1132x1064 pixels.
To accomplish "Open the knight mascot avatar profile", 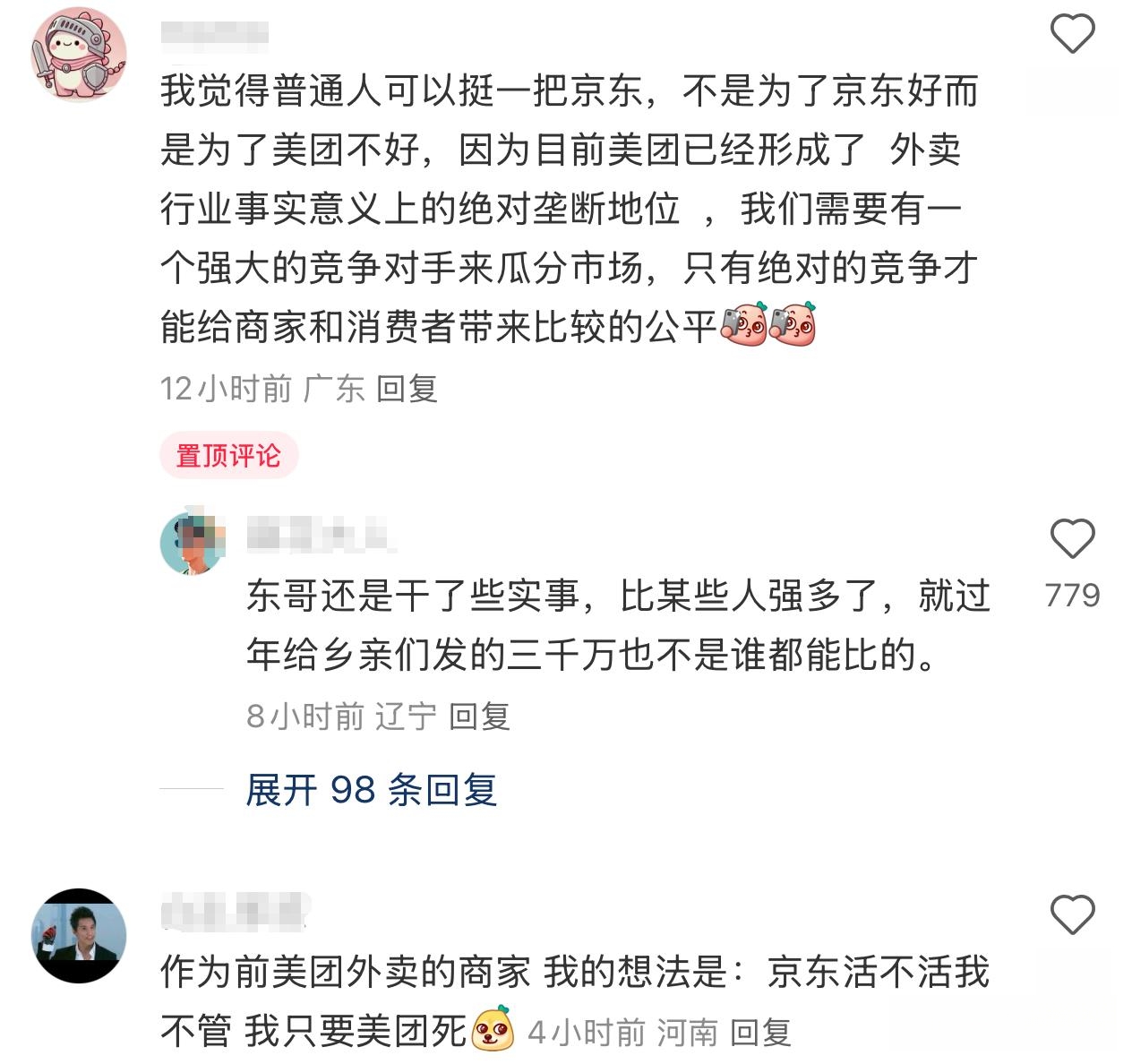I will click(x=79, y=55).
